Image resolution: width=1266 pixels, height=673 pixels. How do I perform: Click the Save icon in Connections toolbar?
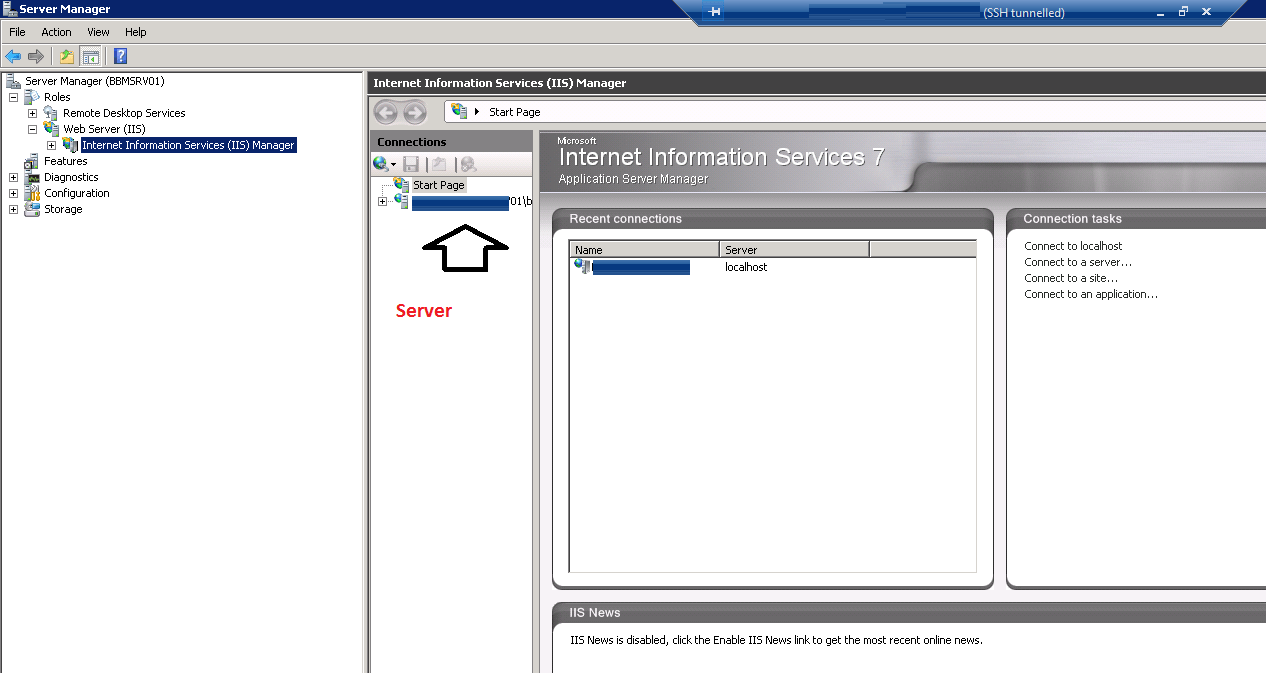(x=411, y=164)
